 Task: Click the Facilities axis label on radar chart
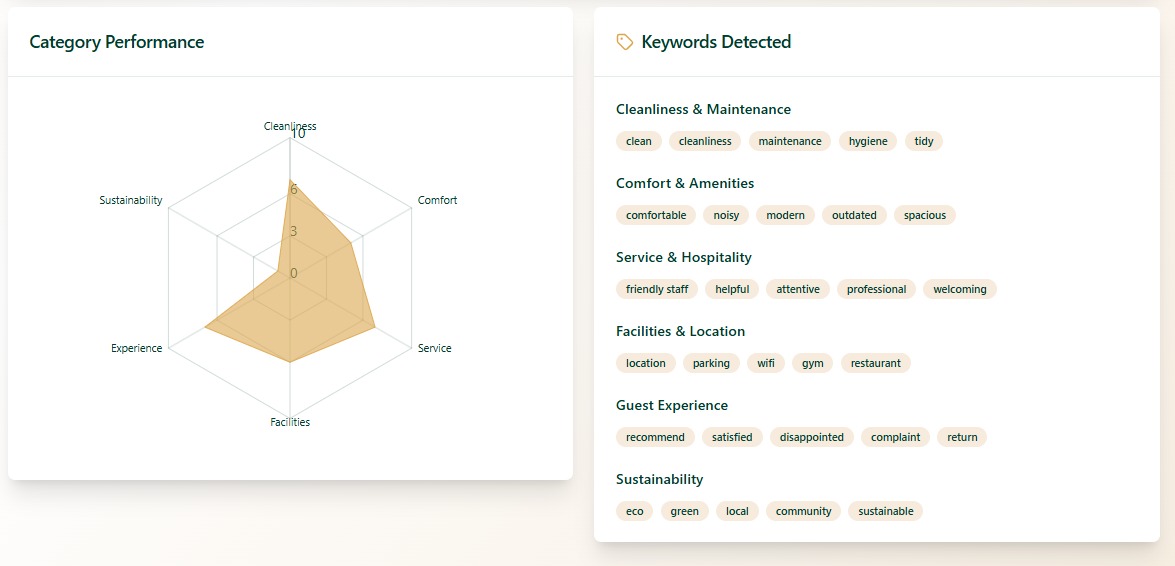point(290,422)
